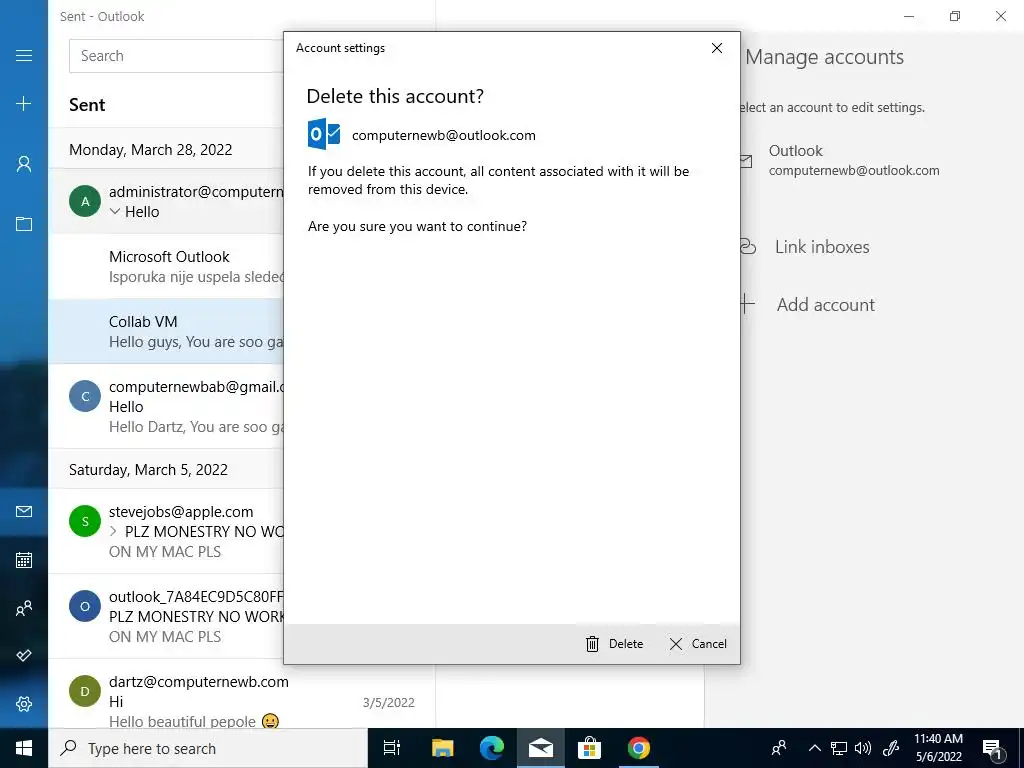
Task: Launch Google Chrome from taskbar
Action: click(x=639, y=748)
